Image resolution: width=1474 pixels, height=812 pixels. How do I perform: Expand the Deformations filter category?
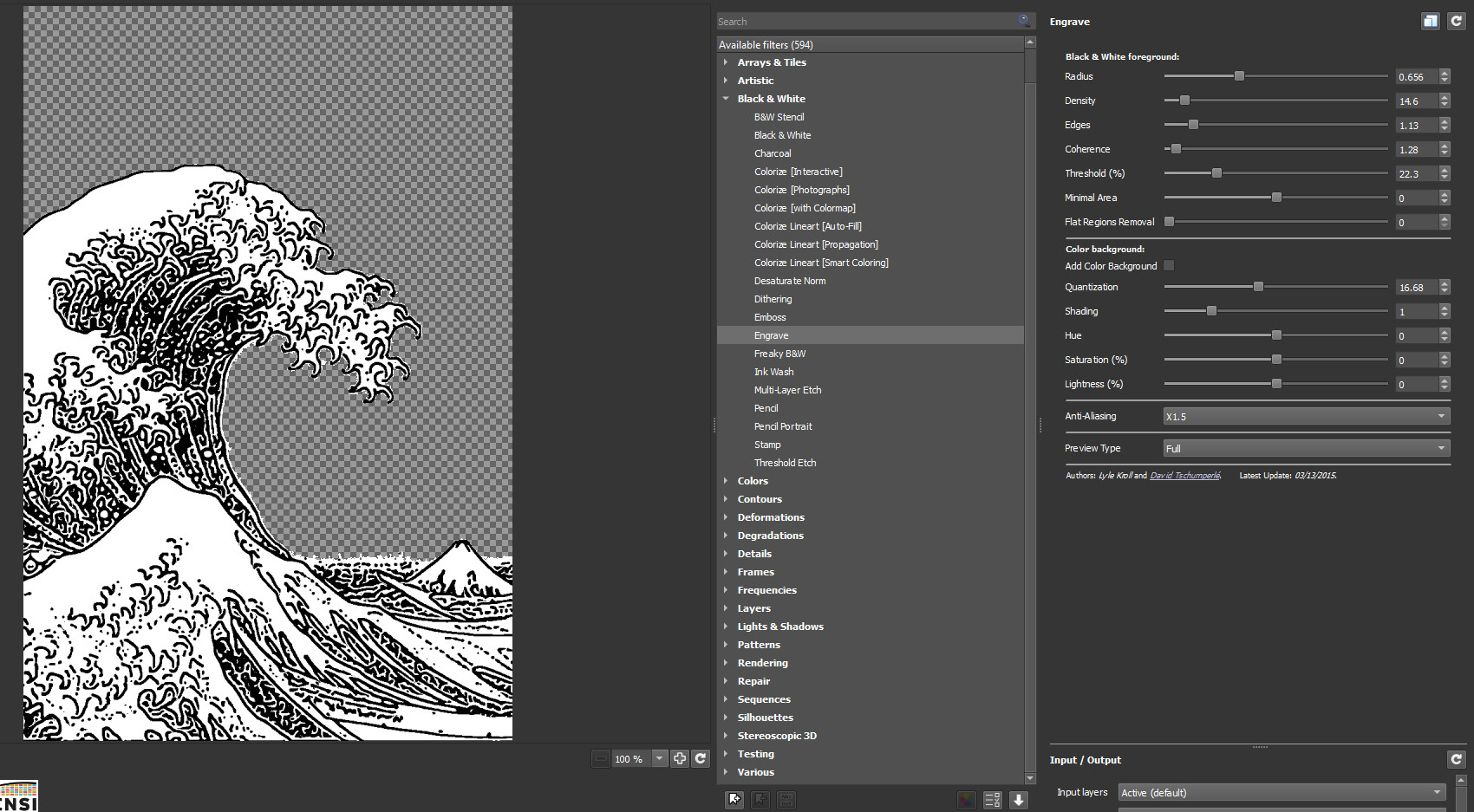point(726,517)
